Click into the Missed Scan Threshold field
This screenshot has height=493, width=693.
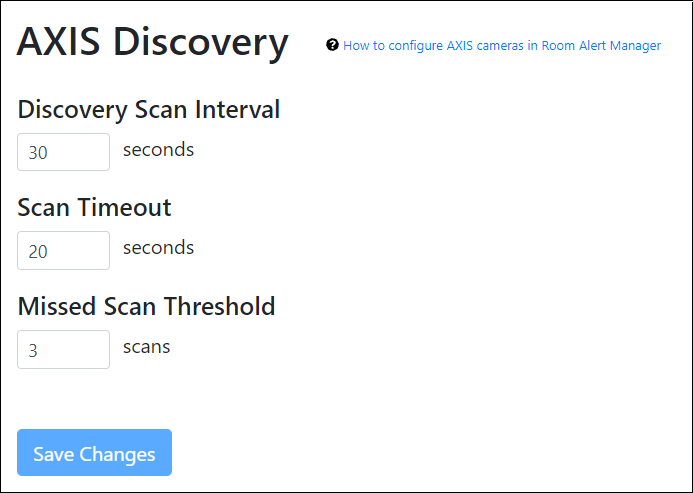click(63, 349)
